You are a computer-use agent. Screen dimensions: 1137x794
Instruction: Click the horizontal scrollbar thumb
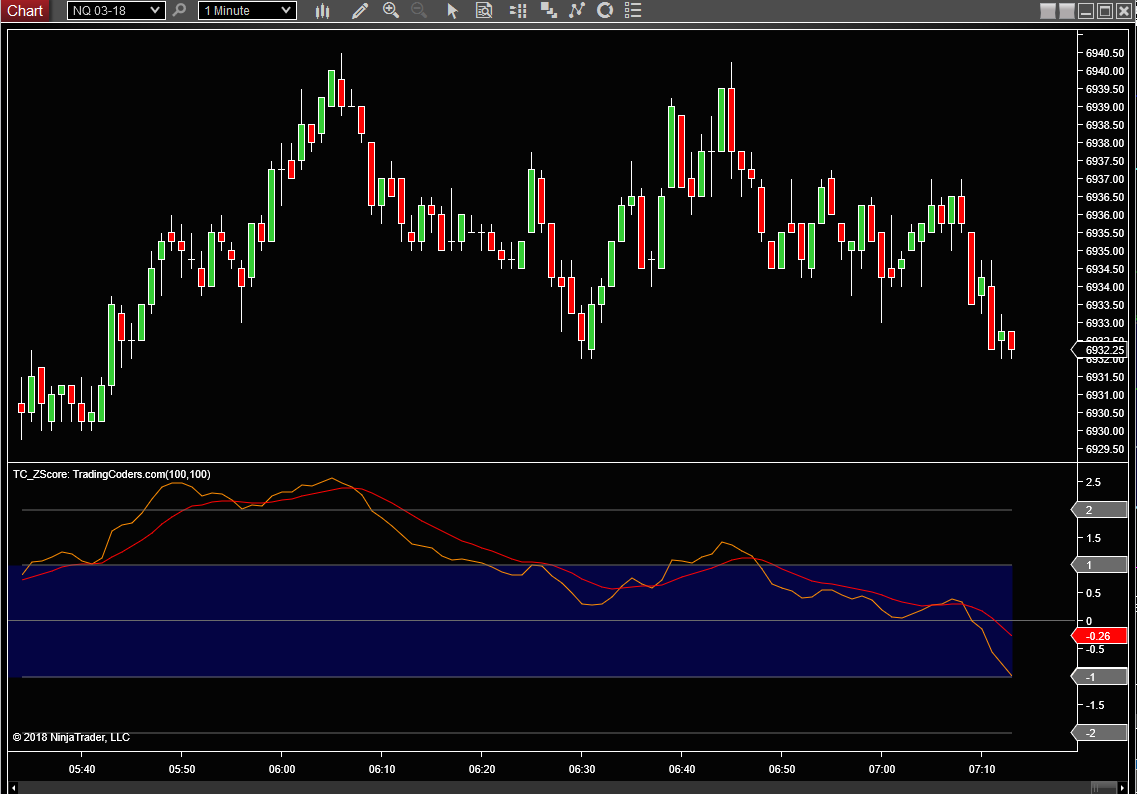pyautogui.click(x=1102, y=787)
